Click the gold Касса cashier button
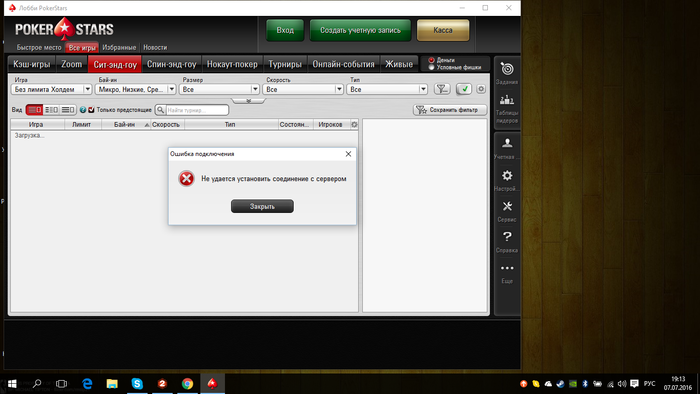The image size is (700, 394). point(443,30)
